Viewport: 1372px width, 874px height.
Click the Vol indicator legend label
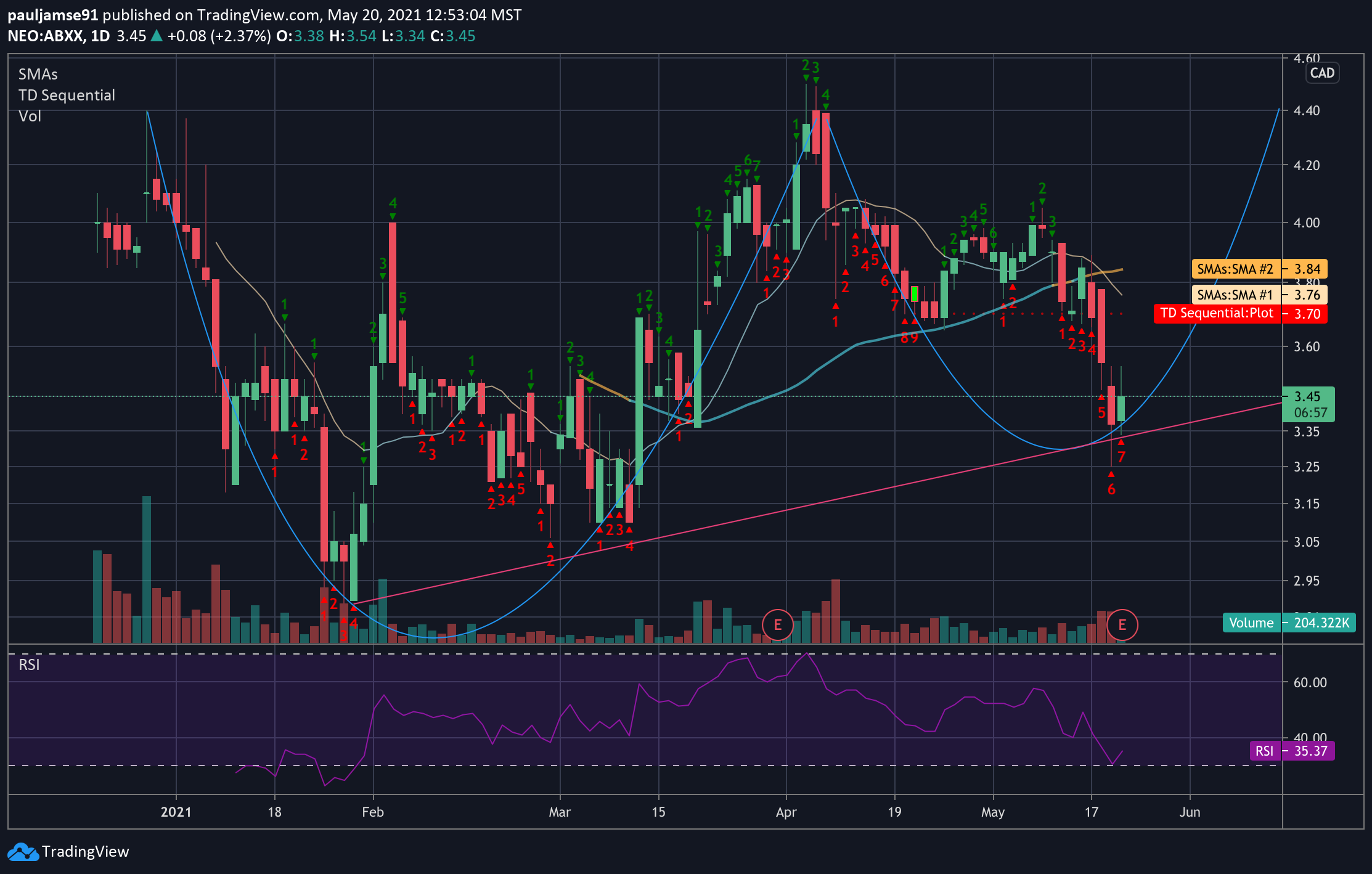coord(30,116)
